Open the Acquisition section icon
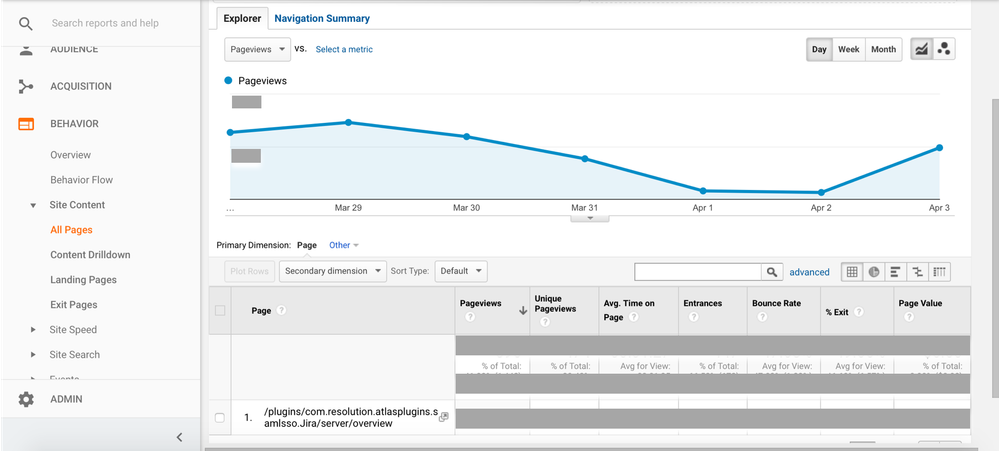The width and height of the screenshot is (999, 451). pyautogui.click(x=25, y=86)
